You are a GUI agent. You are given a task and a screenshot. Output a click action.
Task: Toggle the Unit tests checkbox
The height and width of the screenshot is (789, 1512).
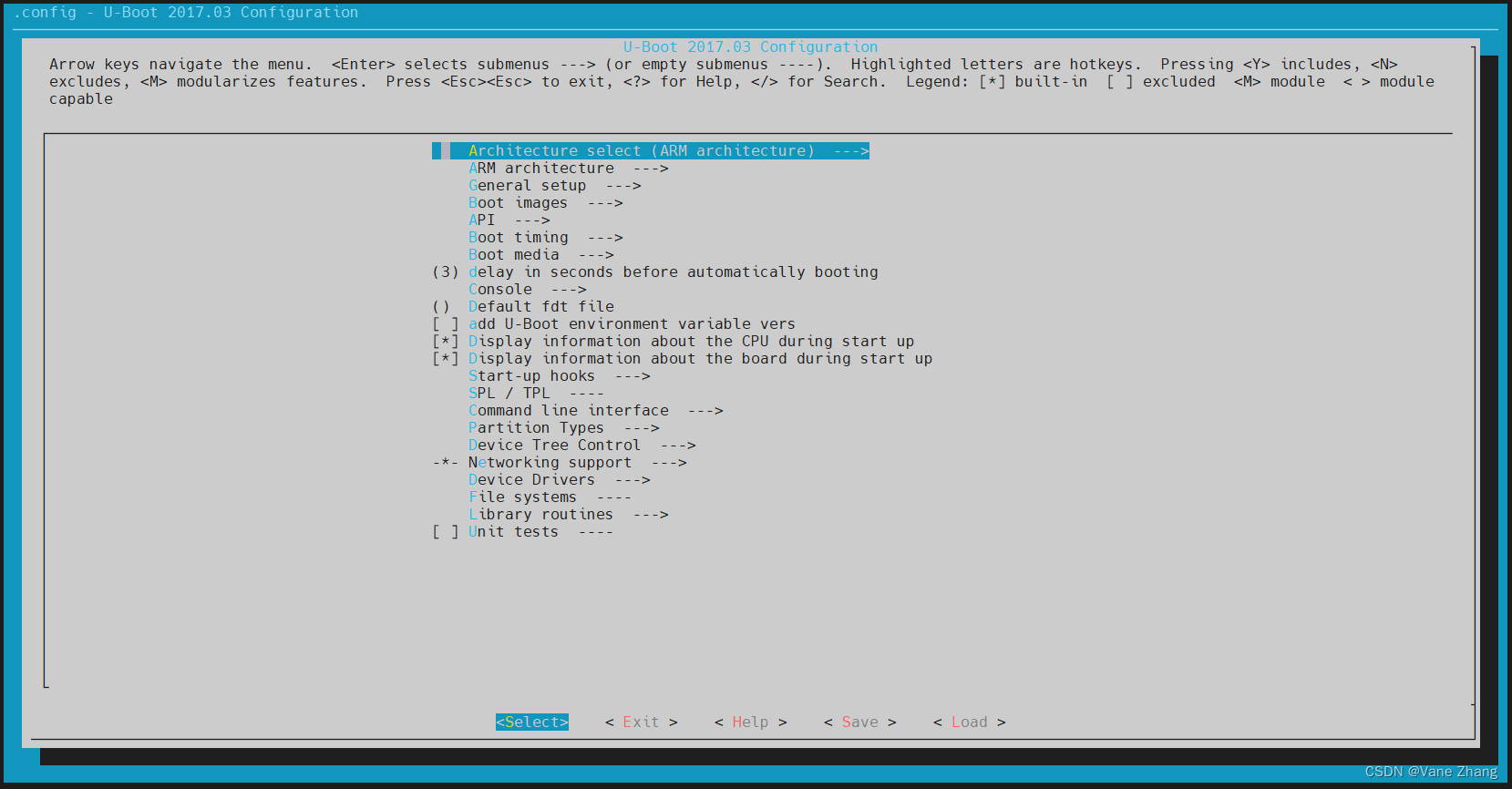tap(446, 531)
